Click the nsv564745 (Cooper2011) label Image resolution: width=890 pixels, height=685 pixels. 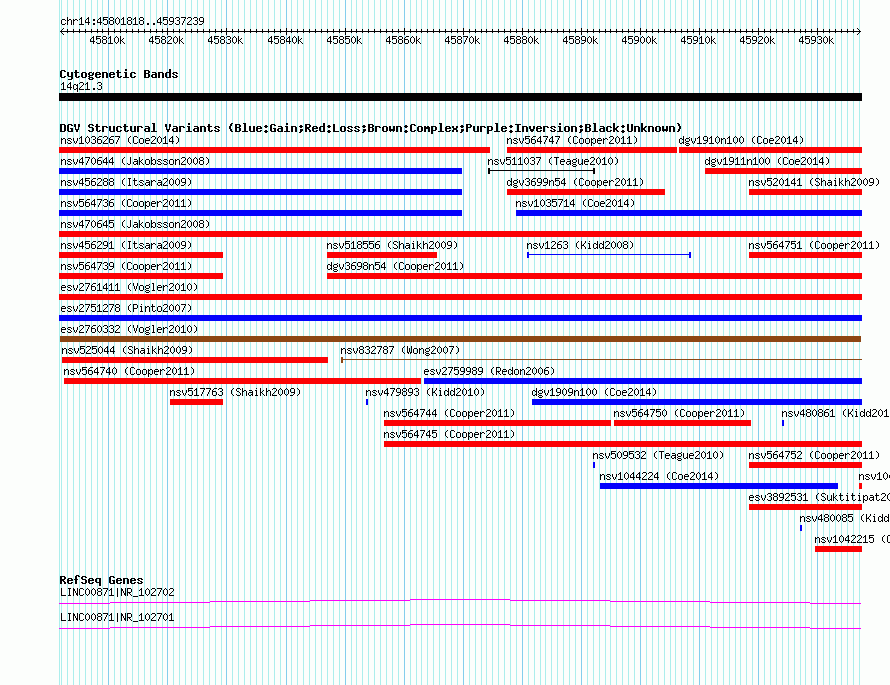click(449, 434)
